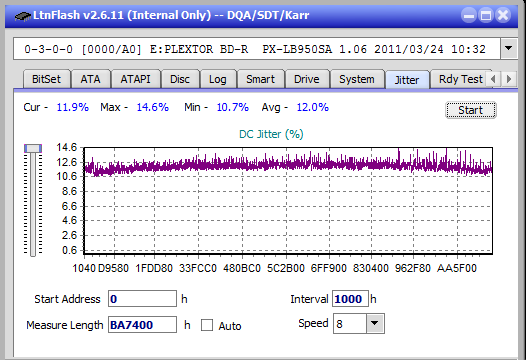This screenshot has height=360, width=526.
Task: Enable the Auto checkbox
Action: click(207, 325)
